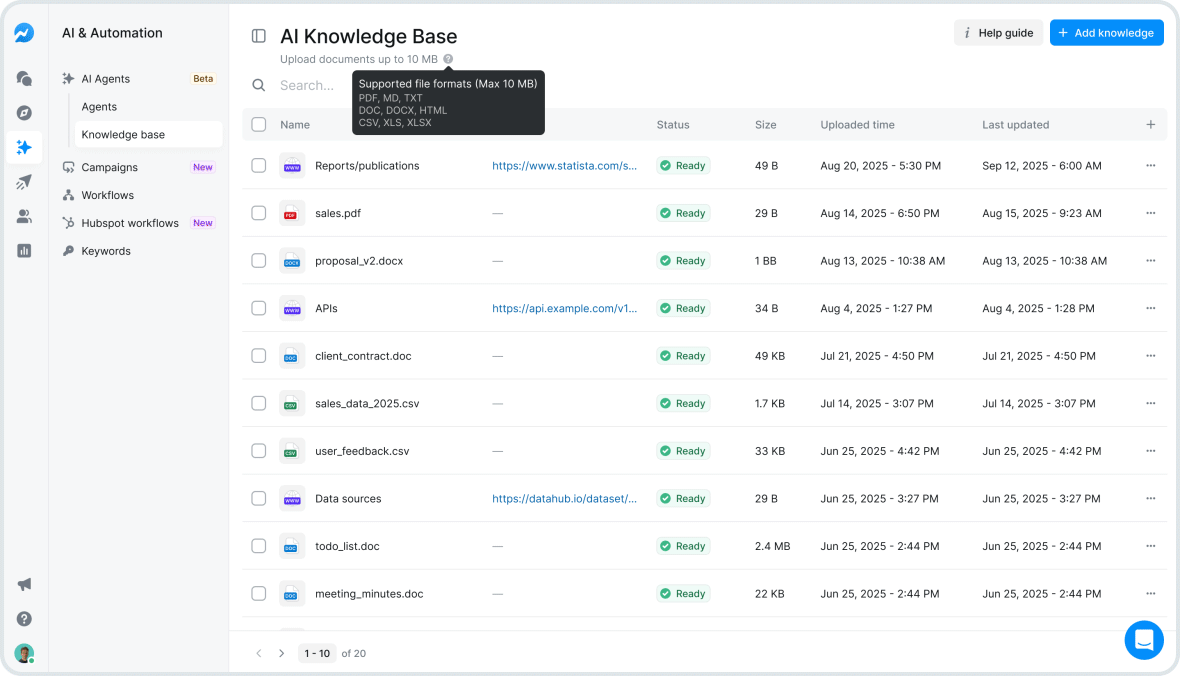Select the AI sparkle sidebar icon
Screen dimensions: 1180x676
pyautogui.click(x=24, y=148)
